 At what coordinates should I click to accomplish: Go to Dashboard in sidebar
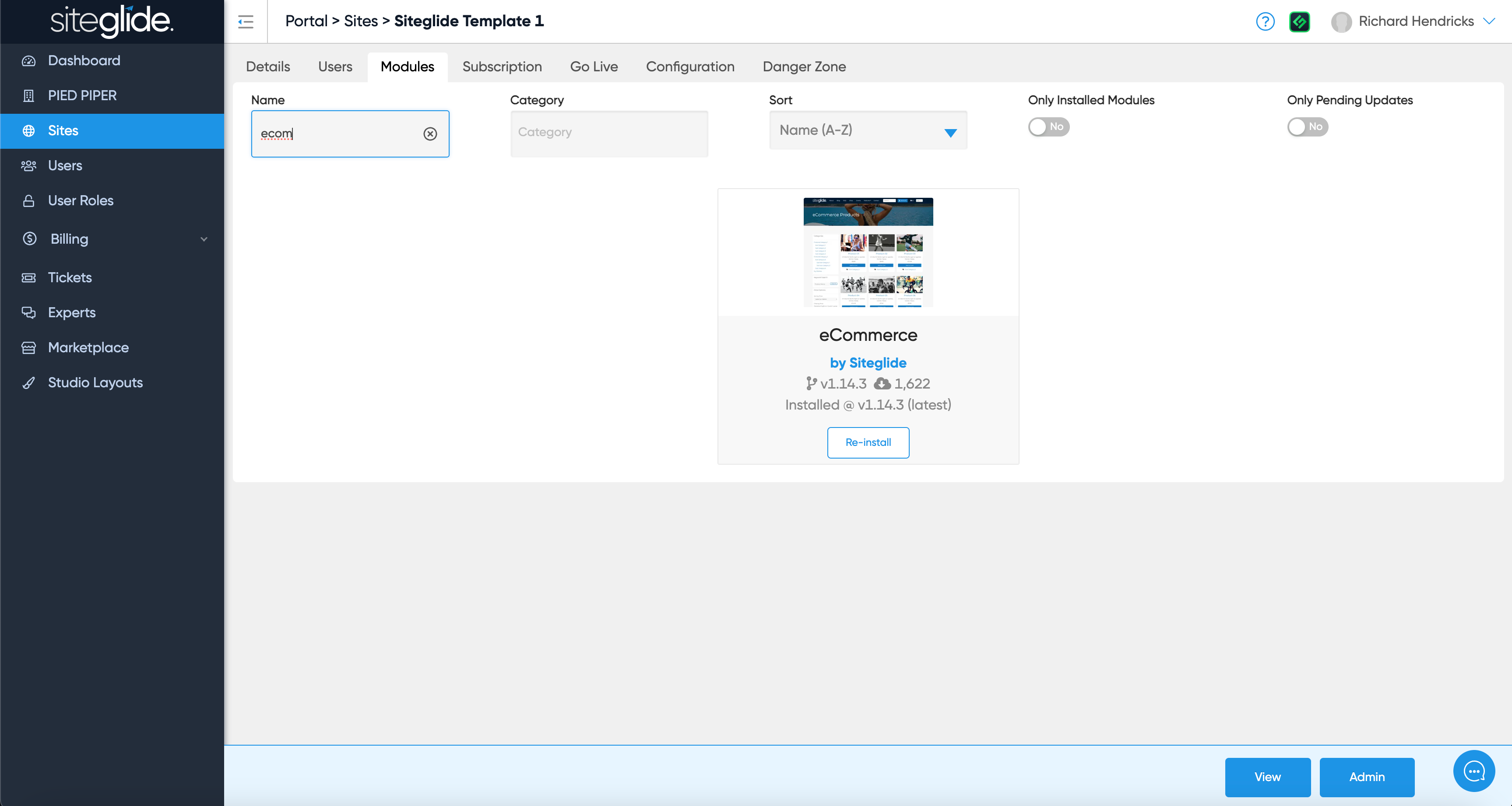pyautogui.click(x=112, y=60)
